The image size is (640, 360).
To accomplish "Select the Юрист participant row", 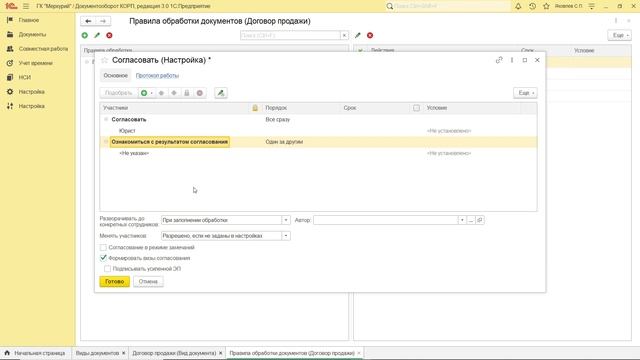I will [318, 131].
